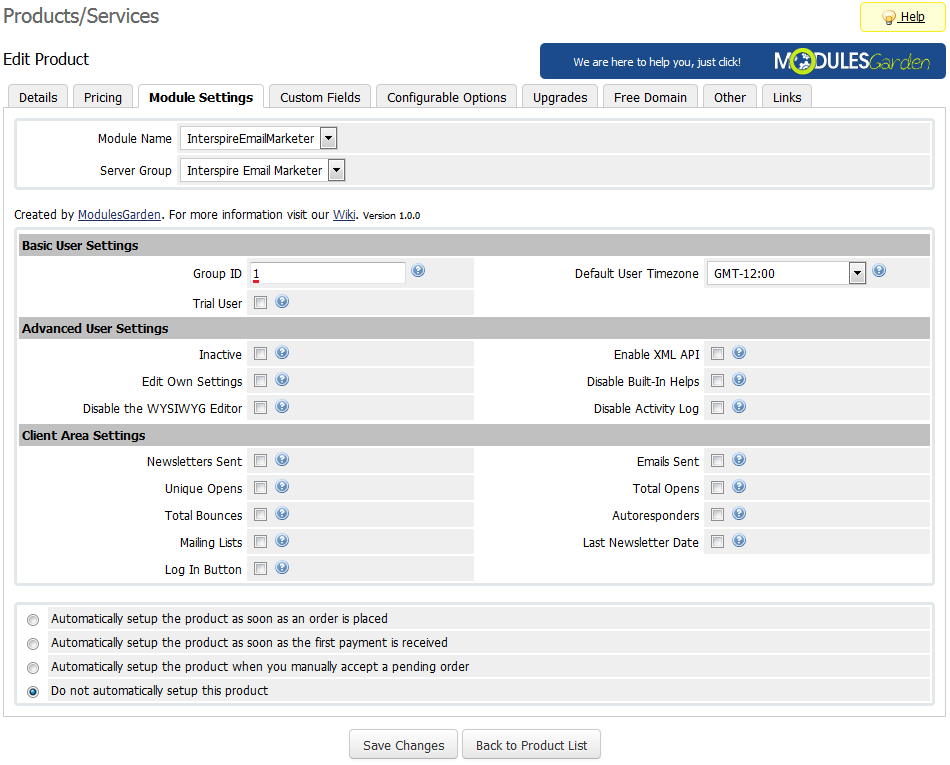
Task: Select setup when first payment is received
Action: tap(33, 644)
